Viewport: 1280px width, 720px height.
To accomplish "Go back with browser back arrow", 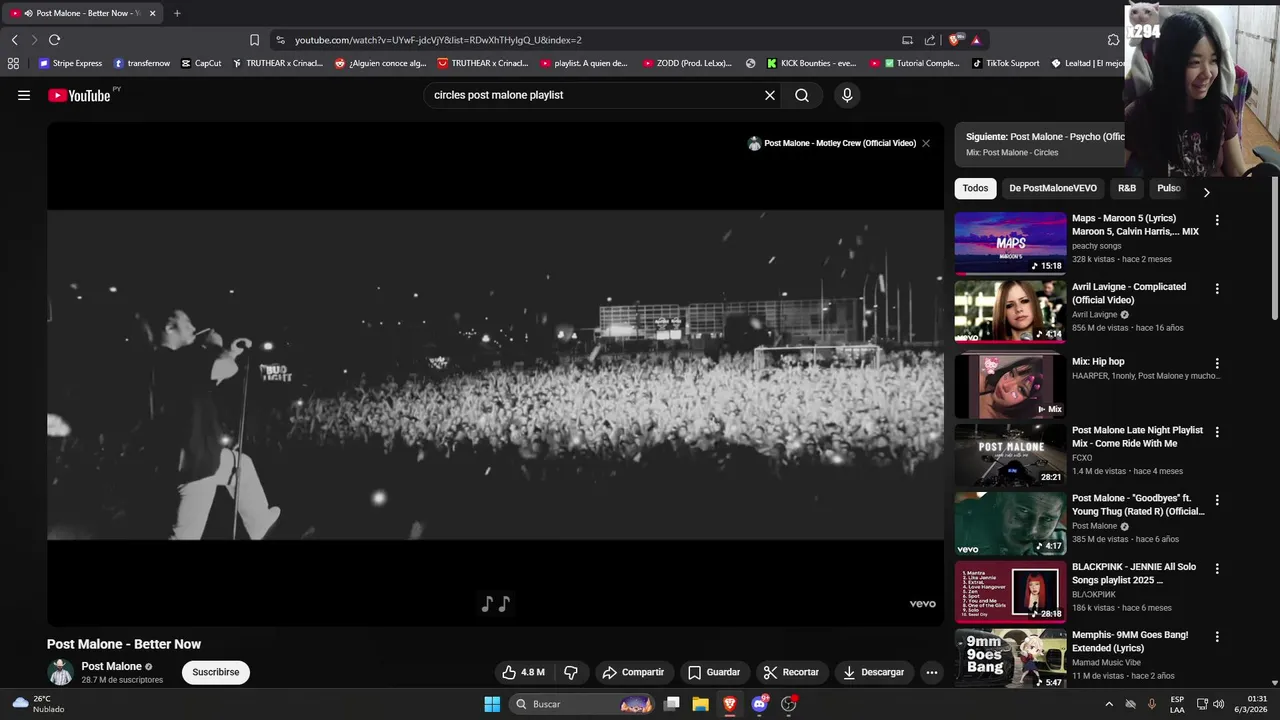I will click(x=14, y=40).
